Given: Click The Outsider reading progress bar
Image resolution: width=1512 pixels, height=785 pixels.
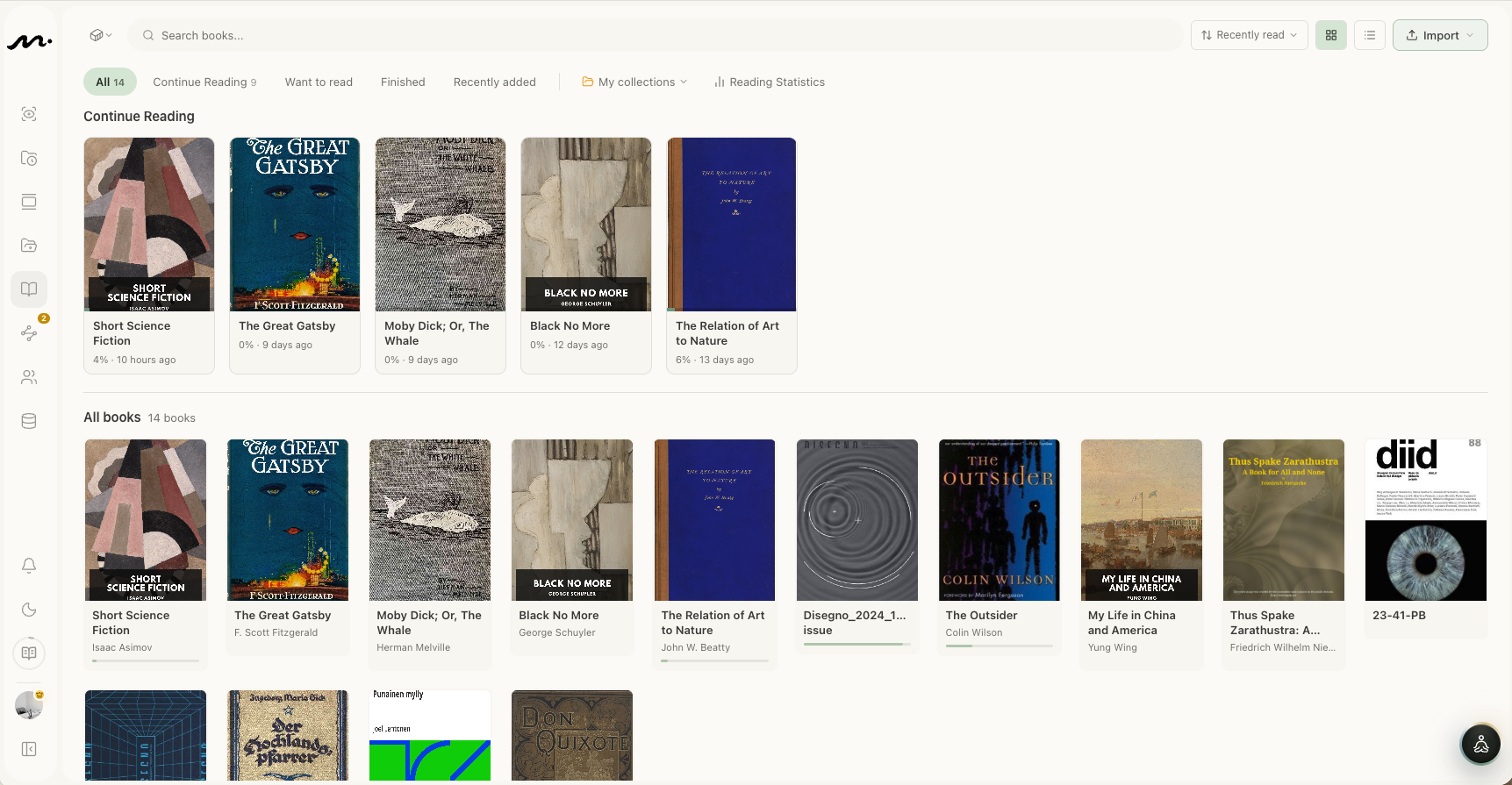Looking at the screenshot, I should click(999, 646).
